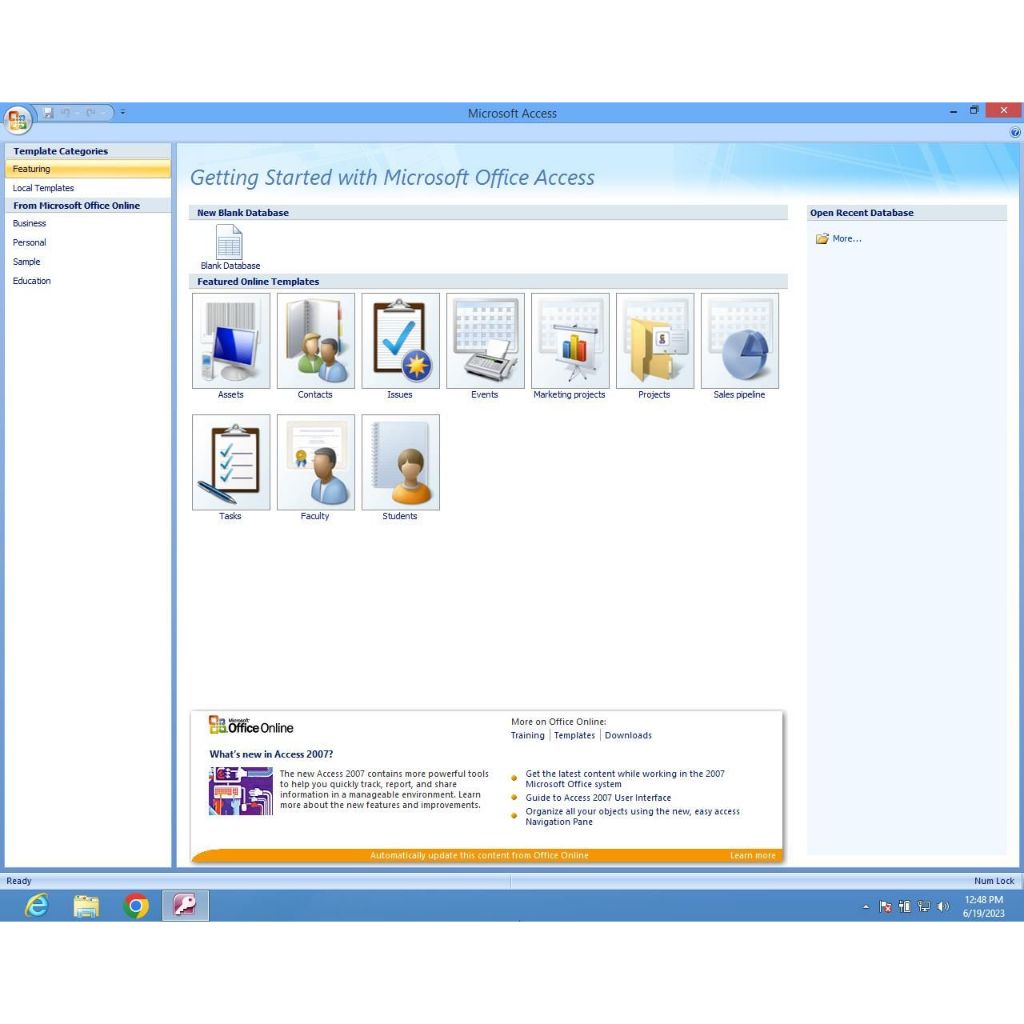1024x1024 pixels.
Task: Open Microsoft Office Access Help icon
Action: pos(1015,133)
